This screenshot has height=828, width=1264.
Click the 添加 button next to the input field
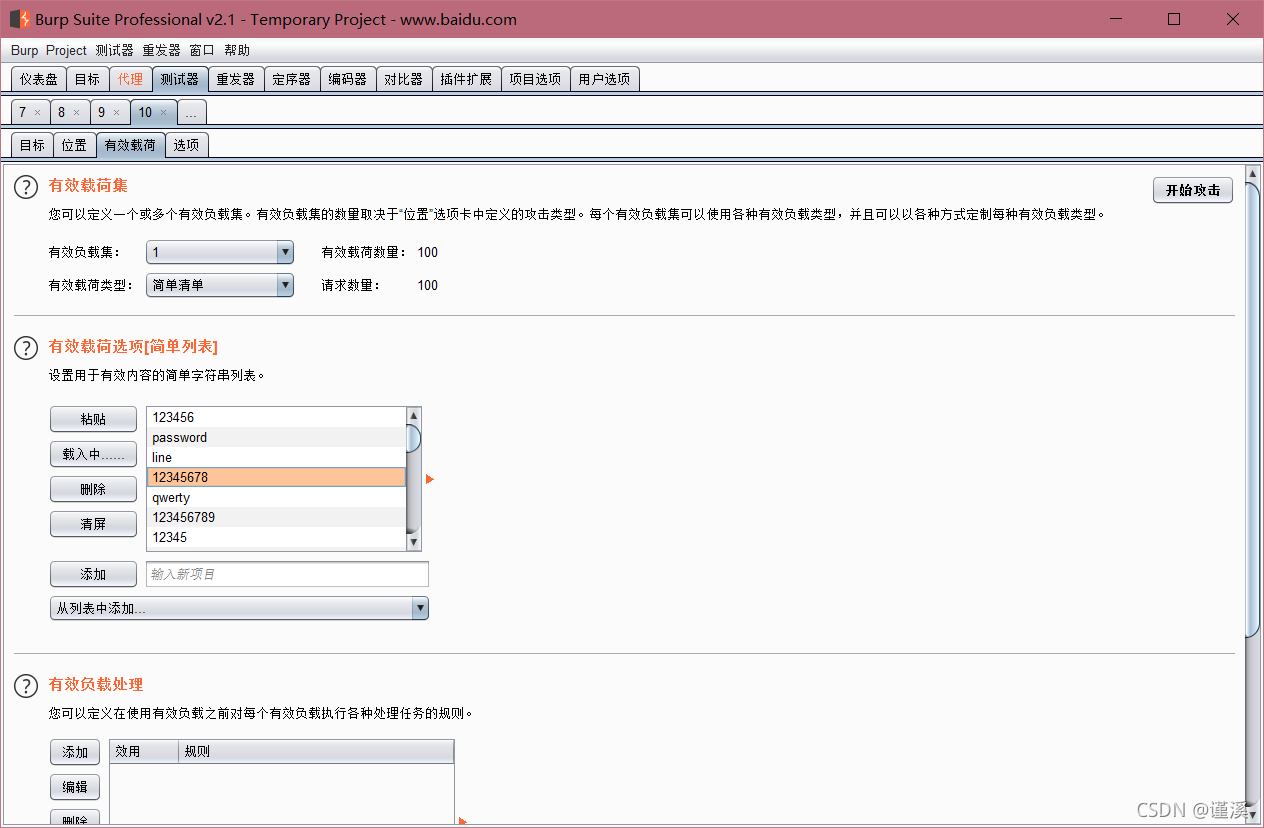(93, 574)
